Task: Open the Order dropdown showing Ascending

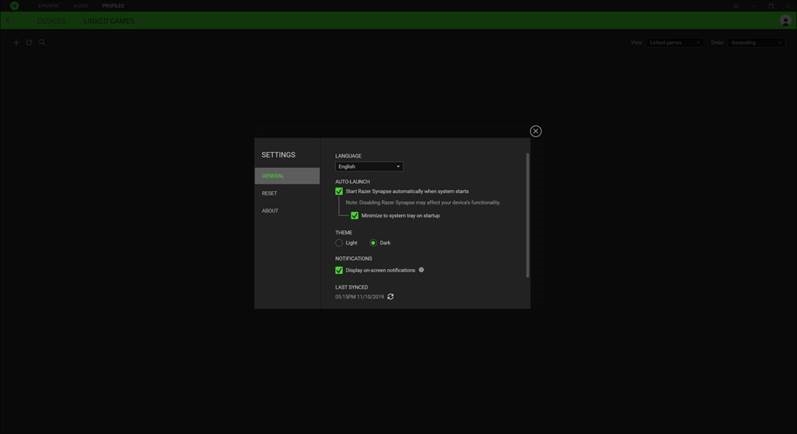Action: (756, 43)
